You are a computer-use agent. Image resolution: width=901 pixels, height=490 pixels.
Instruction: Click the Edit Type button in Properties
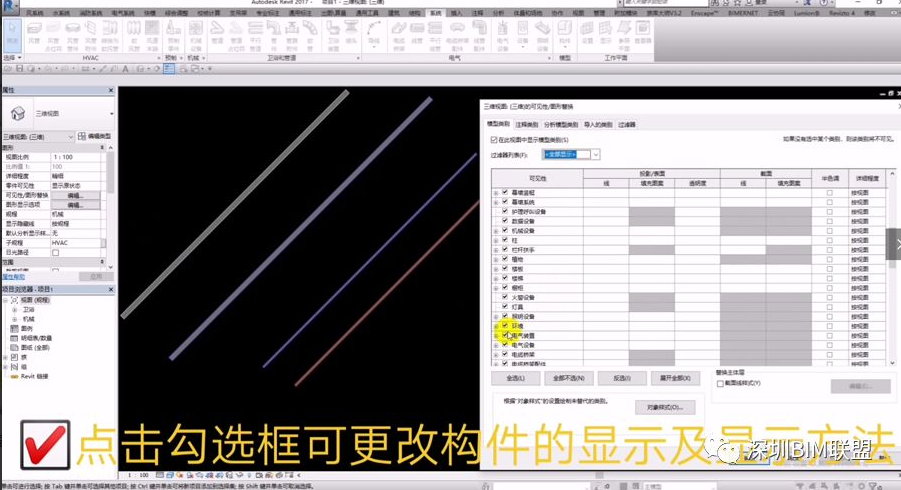(95, 136)
